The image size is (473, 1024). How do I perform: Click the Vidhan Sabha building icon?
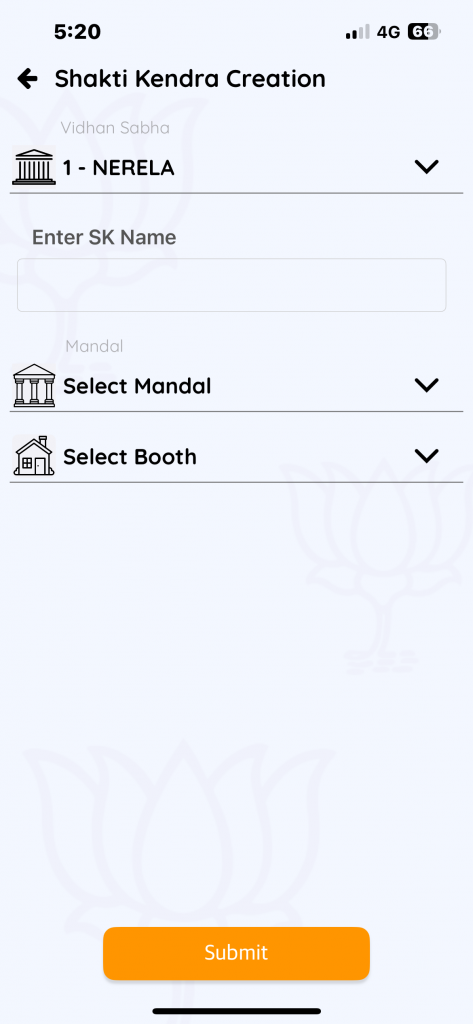tap(34, 167)
